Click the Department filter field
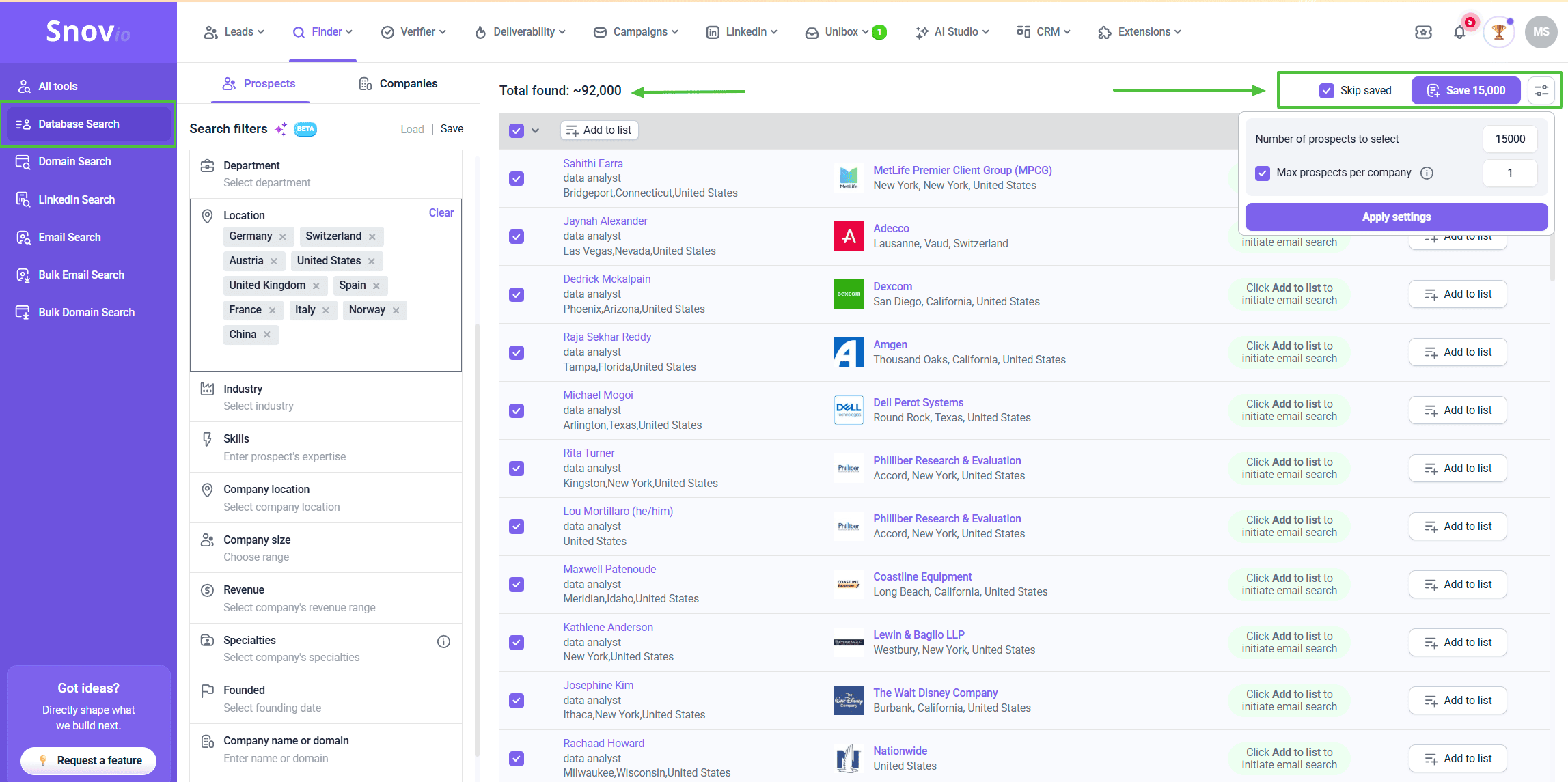Viewport: 1568px width, 782px height. click(x=326, y=174)
